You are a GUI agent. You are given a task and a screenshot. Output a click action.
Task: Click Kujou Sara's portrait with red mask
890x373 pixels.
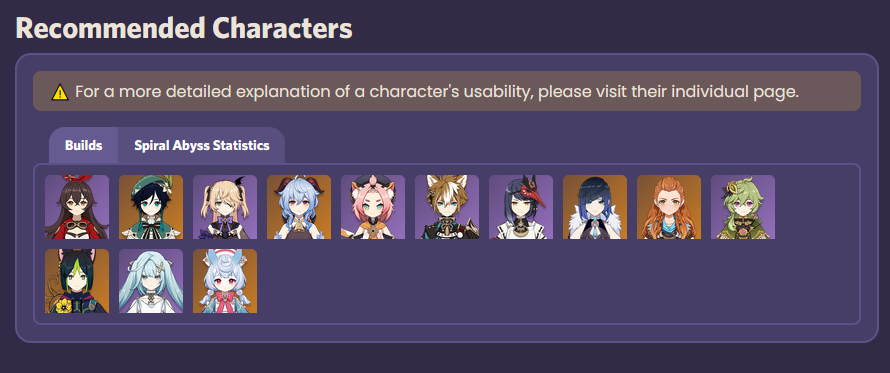point(521,207)
